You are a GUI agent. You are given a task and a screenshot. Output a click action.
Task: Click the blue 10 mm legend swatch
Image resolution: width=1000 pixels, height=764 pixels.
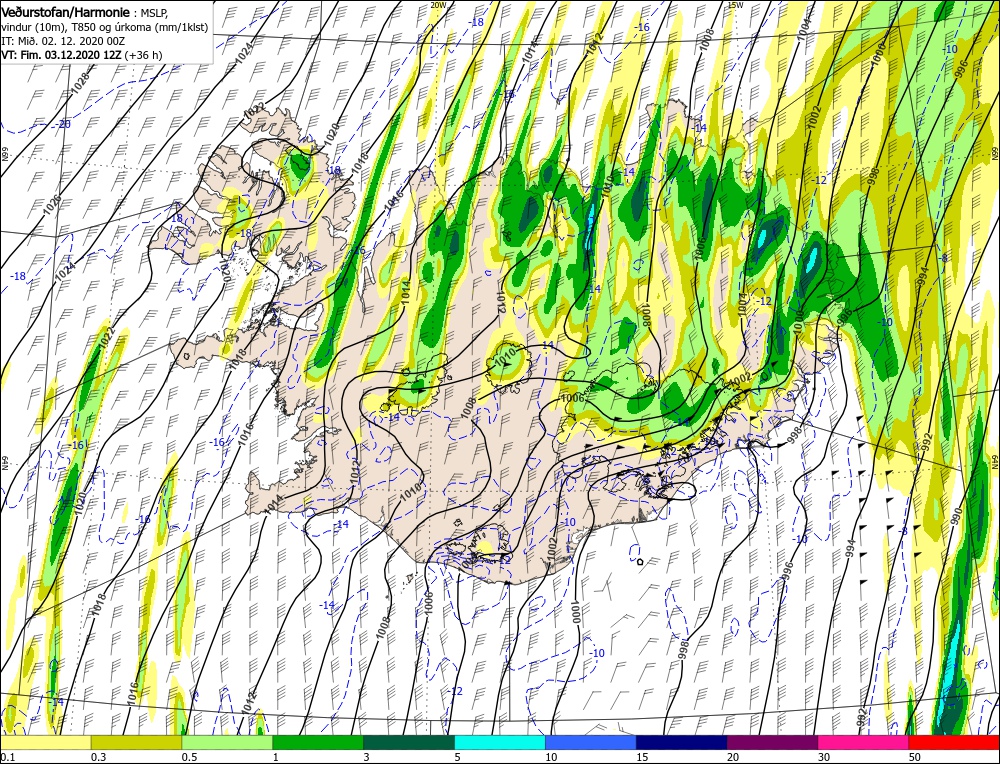(591, 742)
